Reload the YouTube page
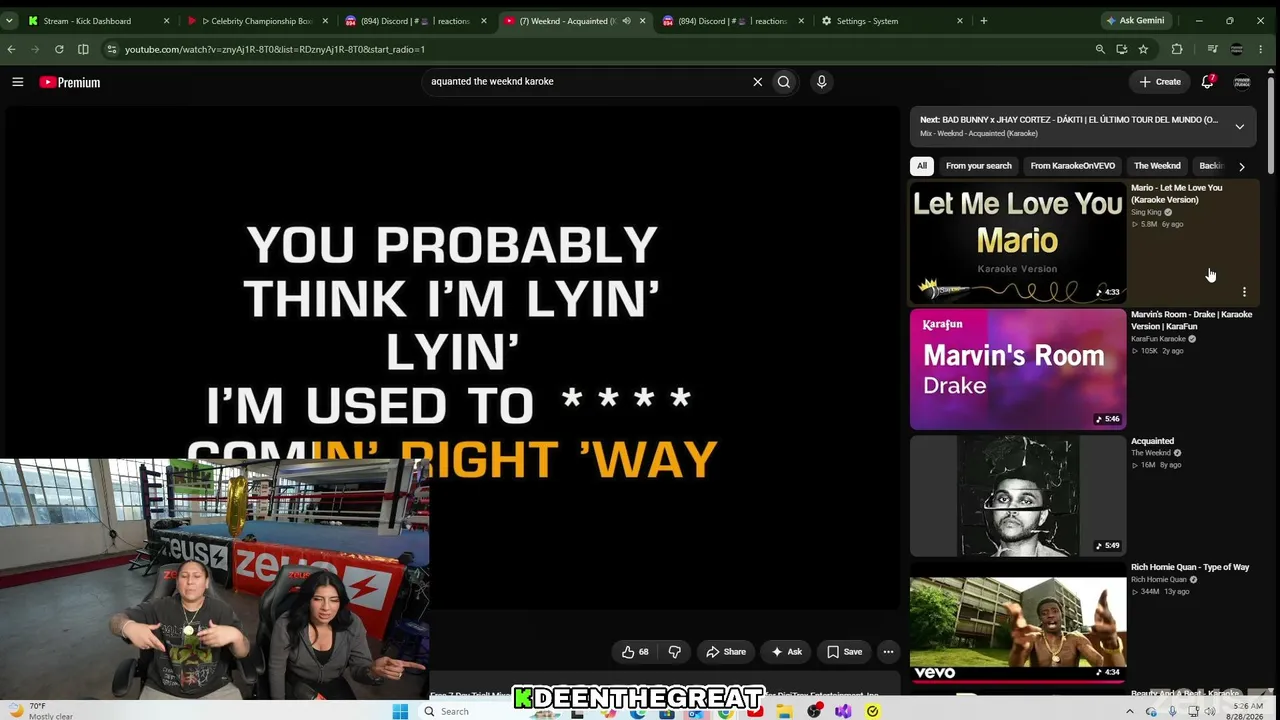1280x720 pixels. pos(59,49)
